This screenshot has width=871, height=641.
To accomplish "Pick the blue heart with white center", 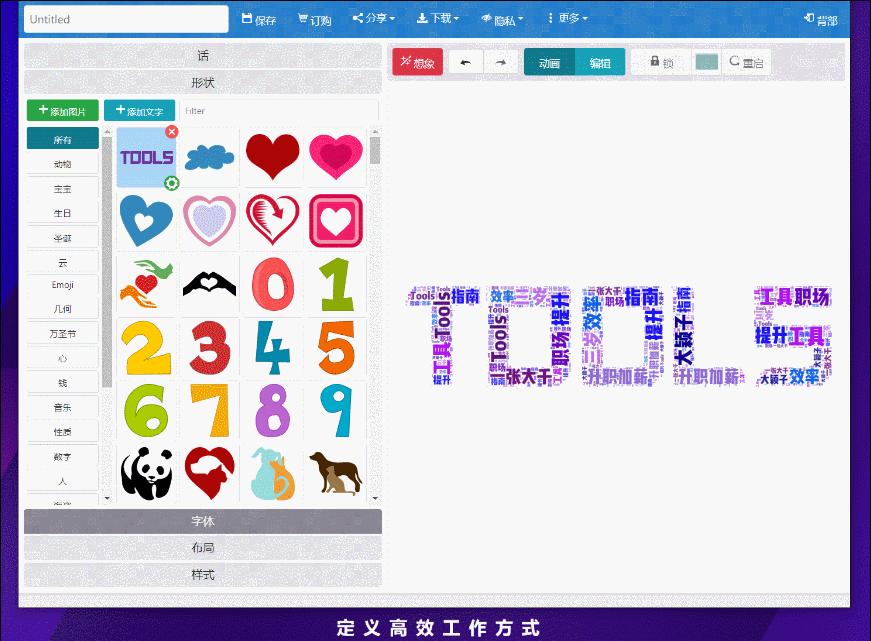I will coord(146,221).
